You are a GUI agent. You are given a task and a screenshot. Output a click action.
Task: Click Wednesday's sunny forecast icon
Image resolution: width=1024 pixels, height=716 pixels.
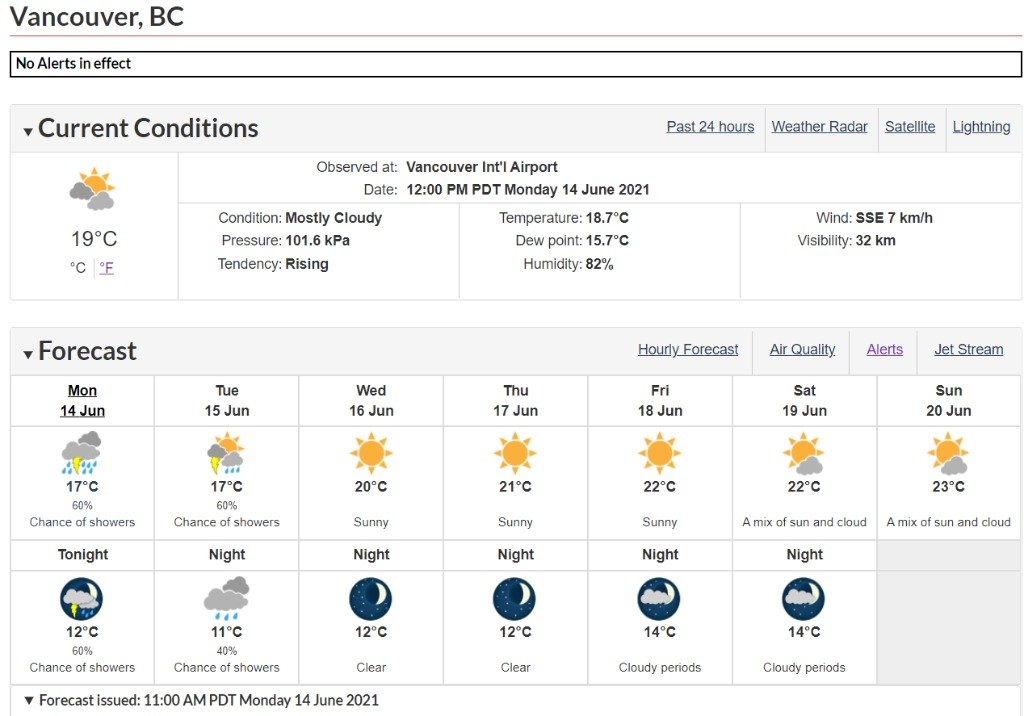pyautogui.click(x=371, y=452)
